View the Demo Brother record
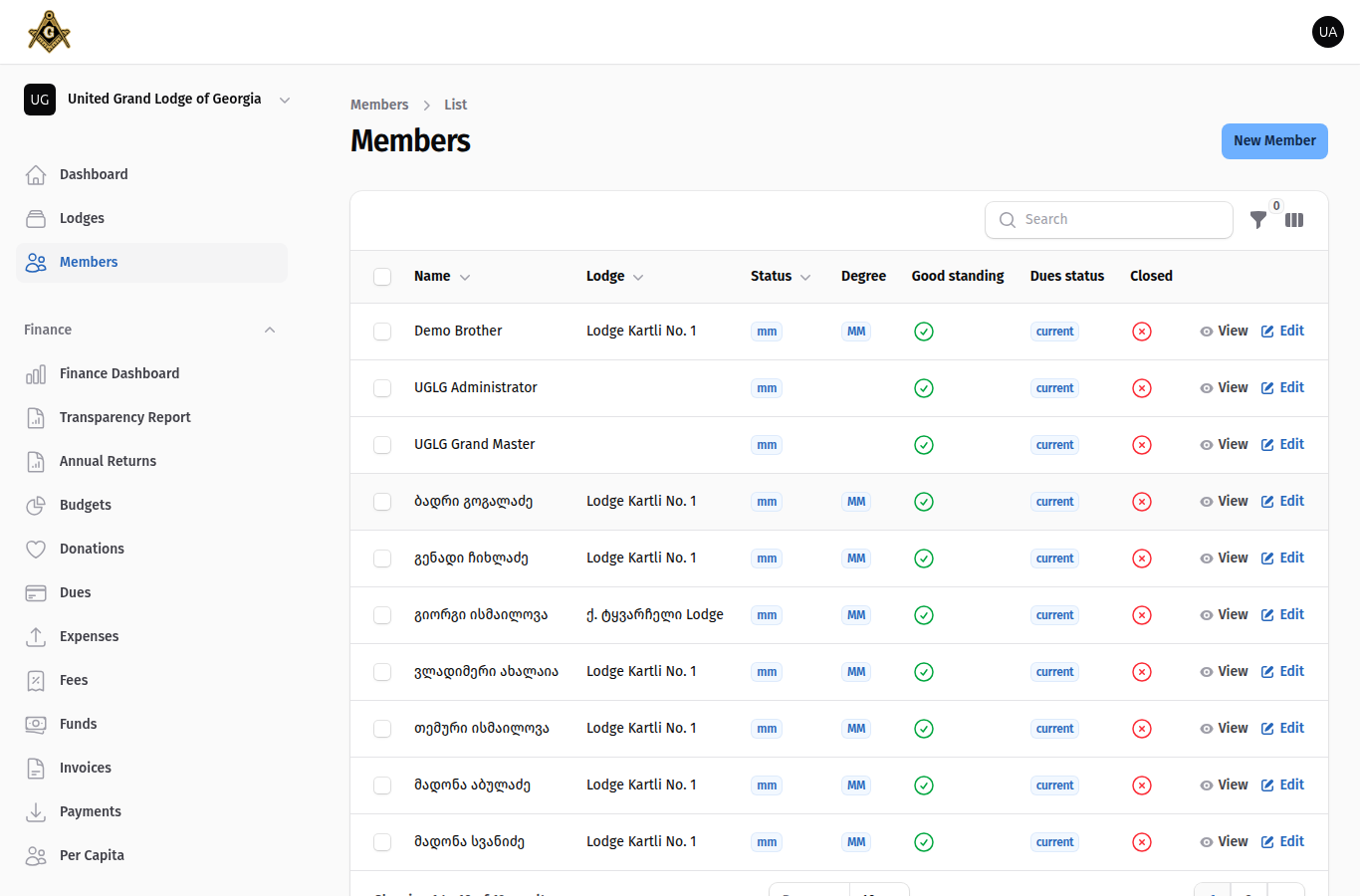Image resolution: width=1360 pixels, height=896 pixels. pyautogui.click(x=1224, y=332)
